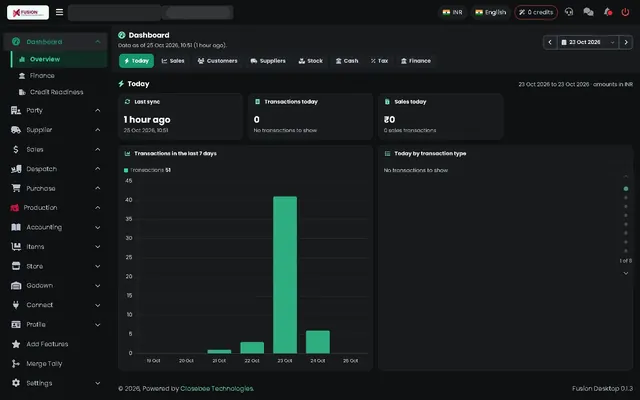This screenshot has width=640, height=400.
Task: Click the 22 Oct chart bar
Action: (252, 347)
